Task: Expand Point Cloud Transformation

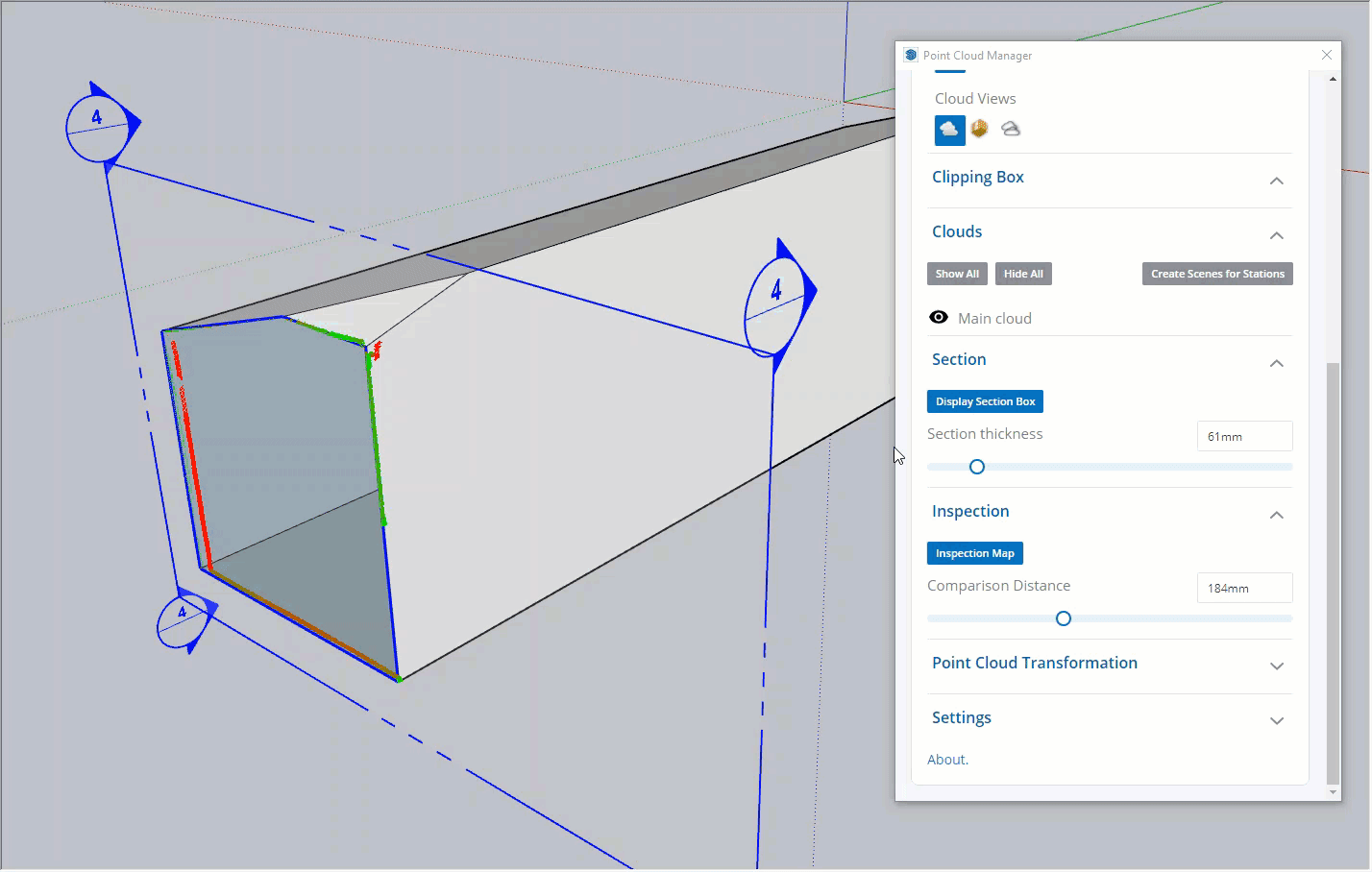Action: [x=1277, y=666]
